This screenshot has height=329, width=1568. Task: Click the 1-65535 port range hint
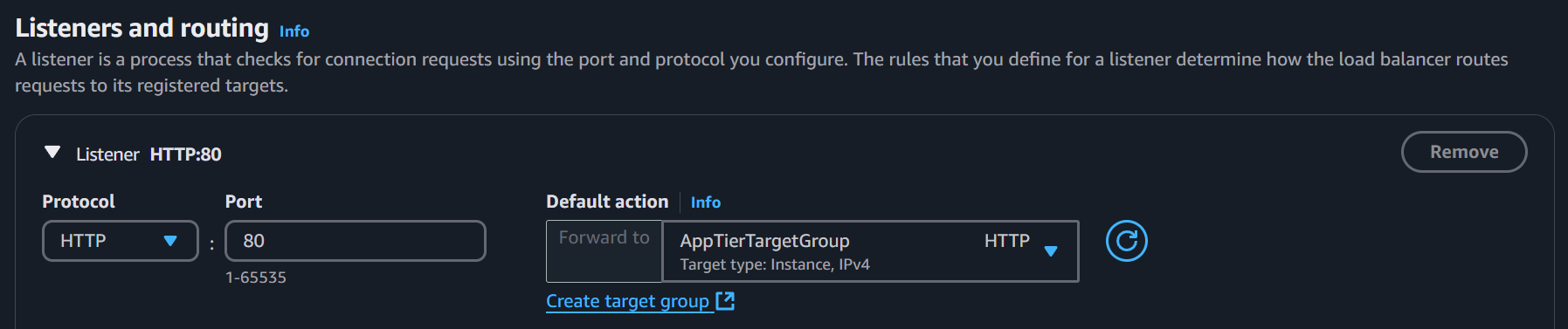pyautogui.click(x=256, y=278)
